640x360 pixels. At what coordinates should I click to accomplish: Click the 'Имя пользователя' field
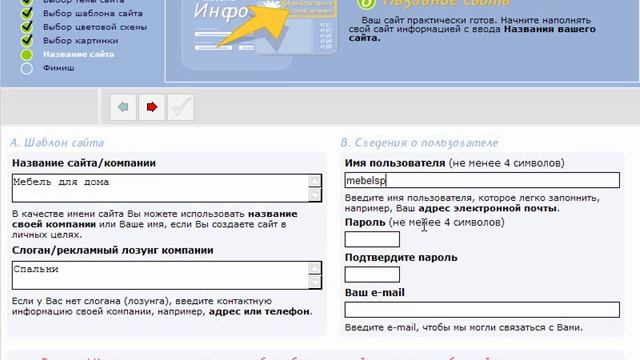pyautogui.click(x=482, y=180)
